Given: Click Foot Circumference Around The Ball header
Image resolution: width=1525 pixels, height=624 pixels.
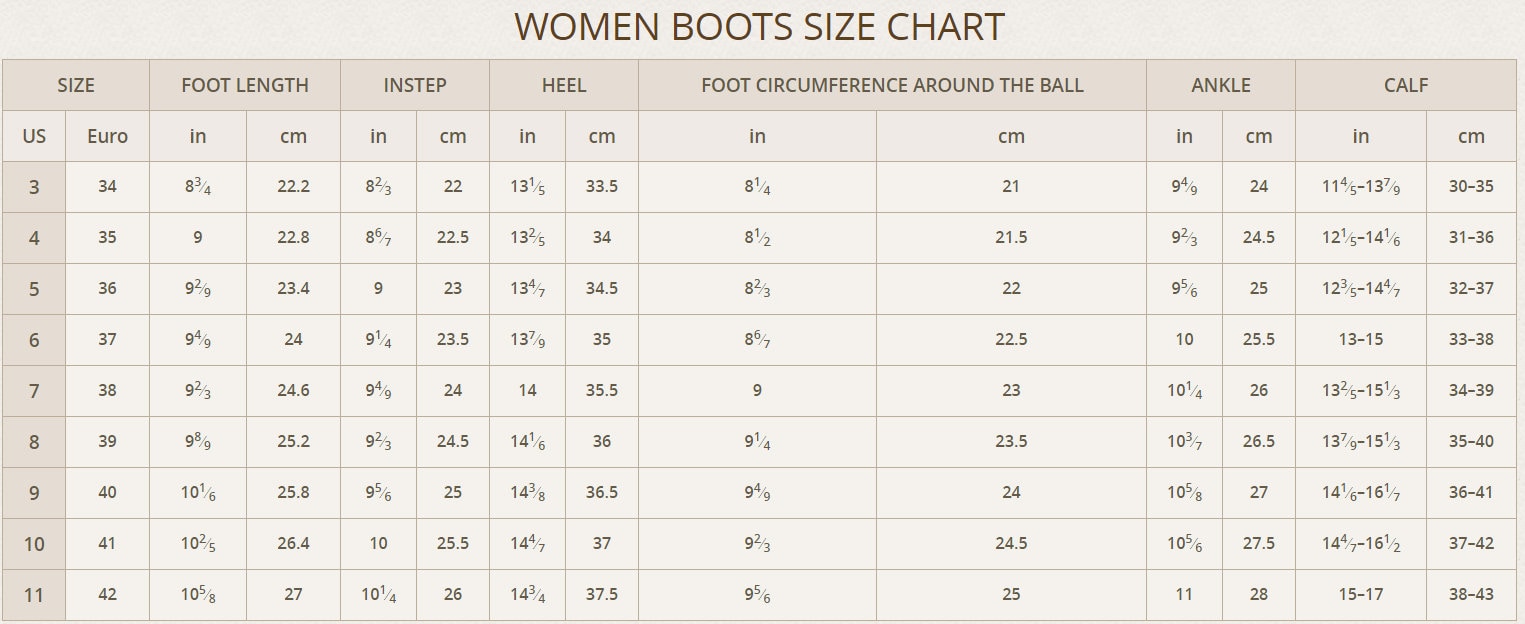Looking at the screenshot, I should [892, 85].
